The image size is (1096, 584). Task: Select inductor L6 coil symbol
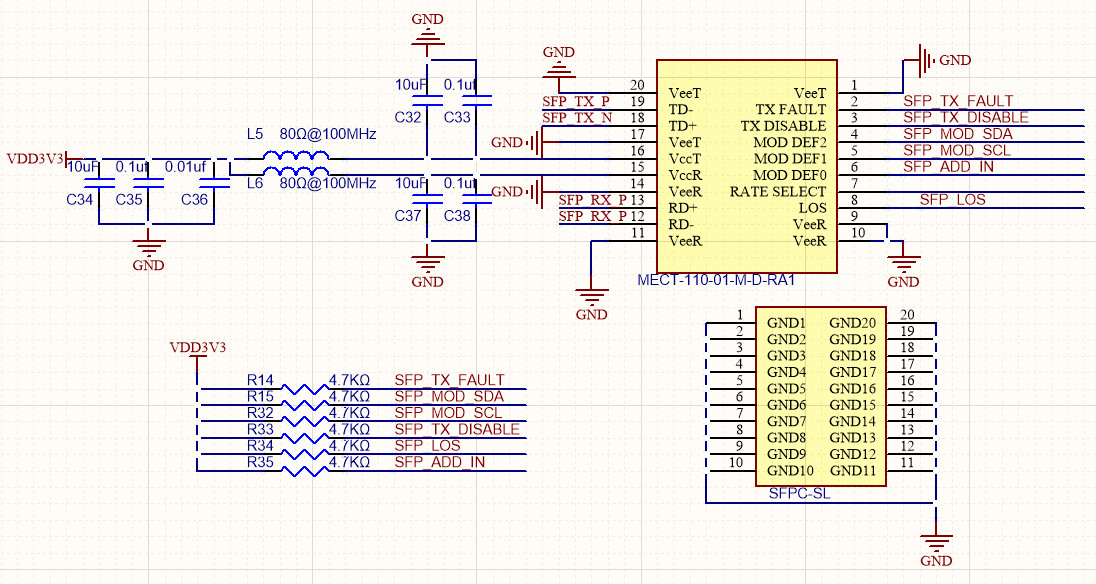(296, 172)
